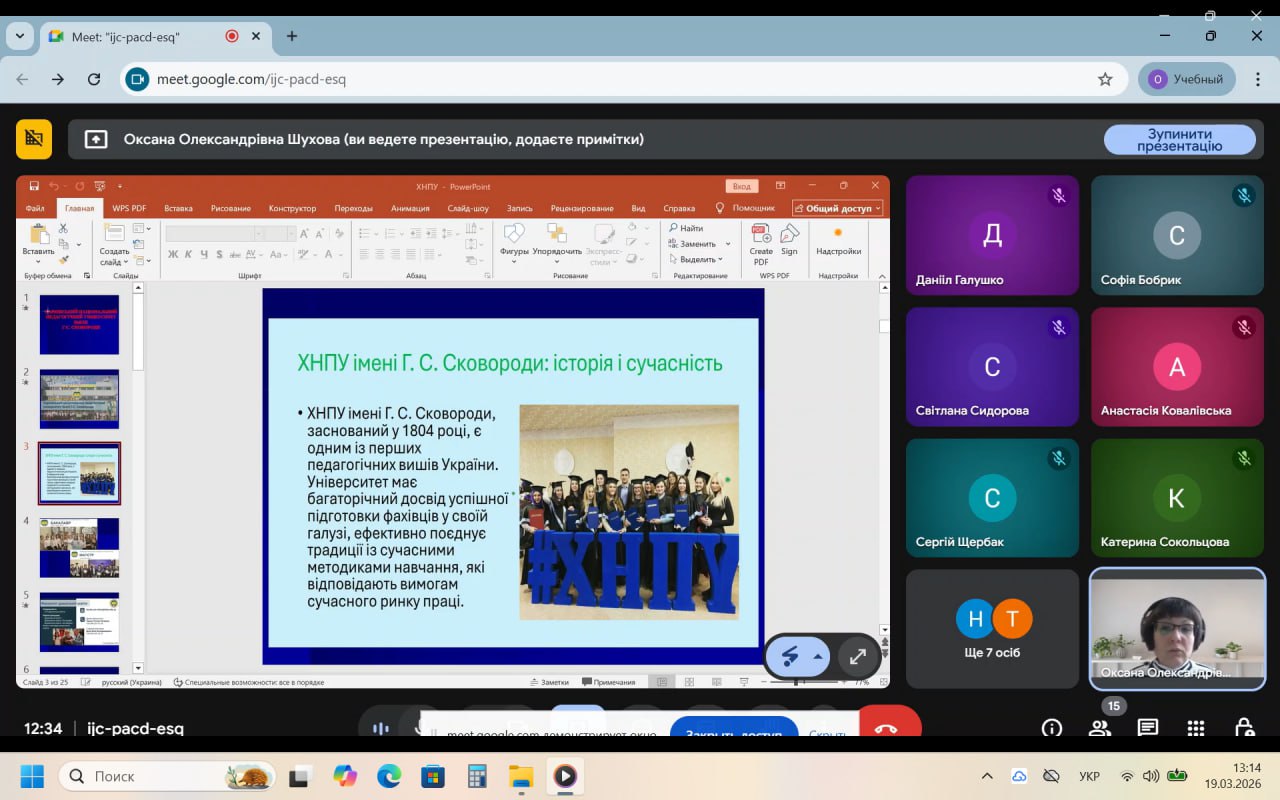Select slide 4 thumbnail in slide panel
Viewport: 1280px width, 800px height.
pyautogui.click(x=79, y=547)
